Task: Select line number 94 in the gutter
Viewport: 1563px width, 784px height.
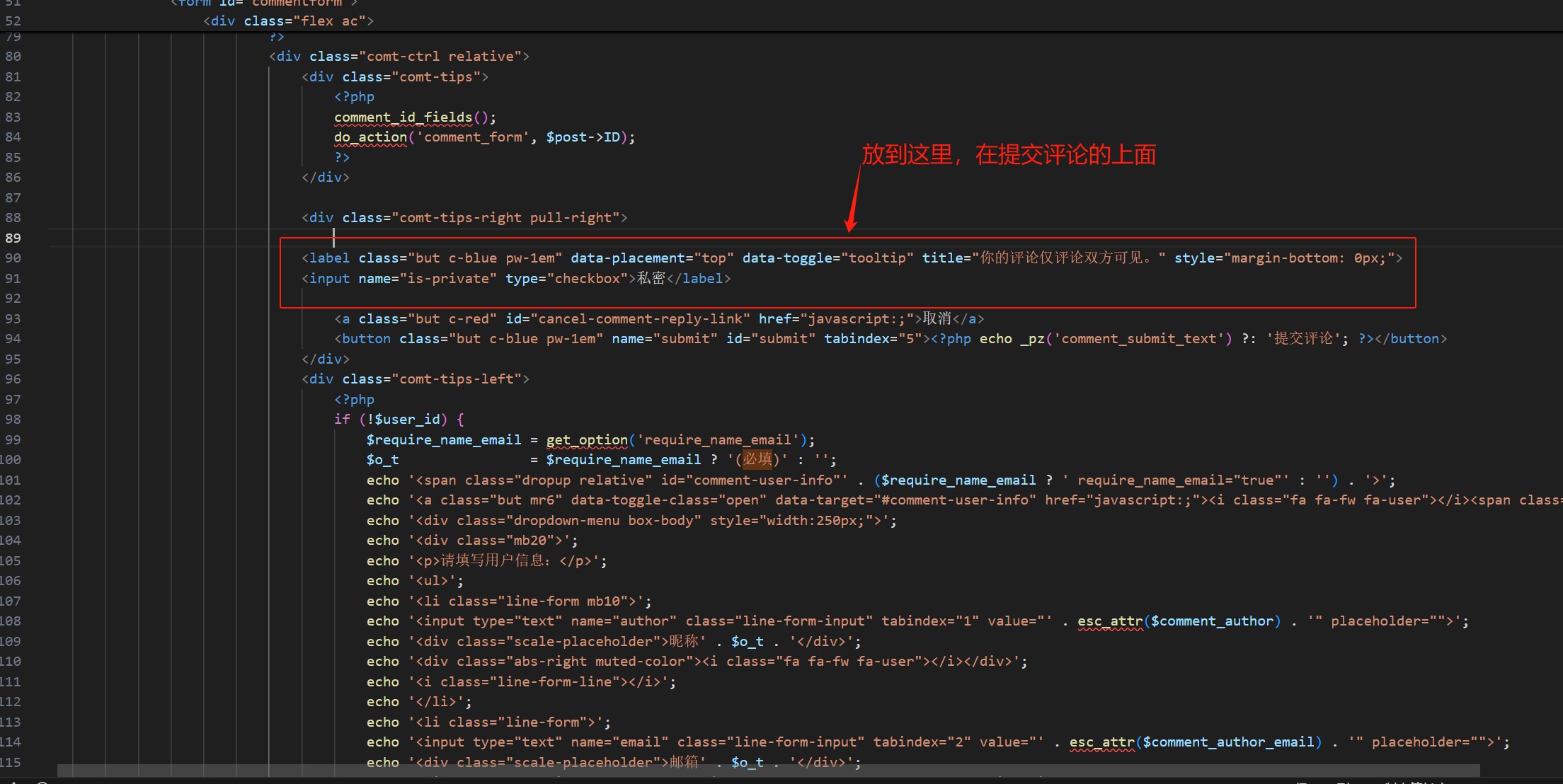Action: pos(13,338)
